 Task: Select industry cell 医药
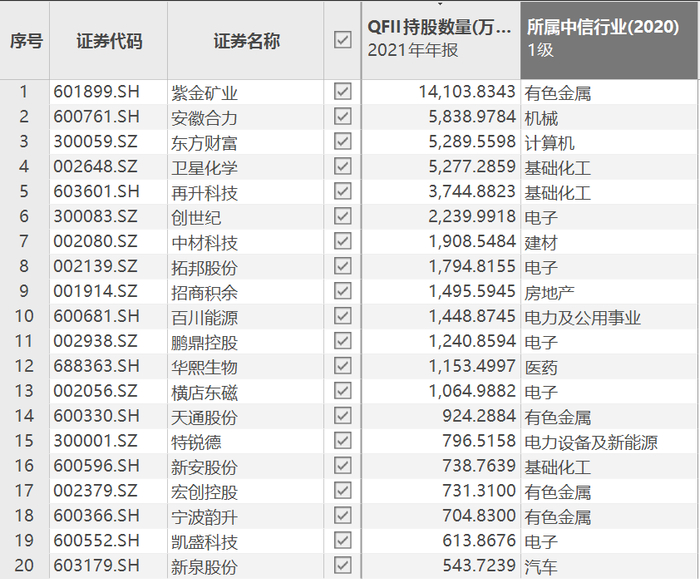541,367
